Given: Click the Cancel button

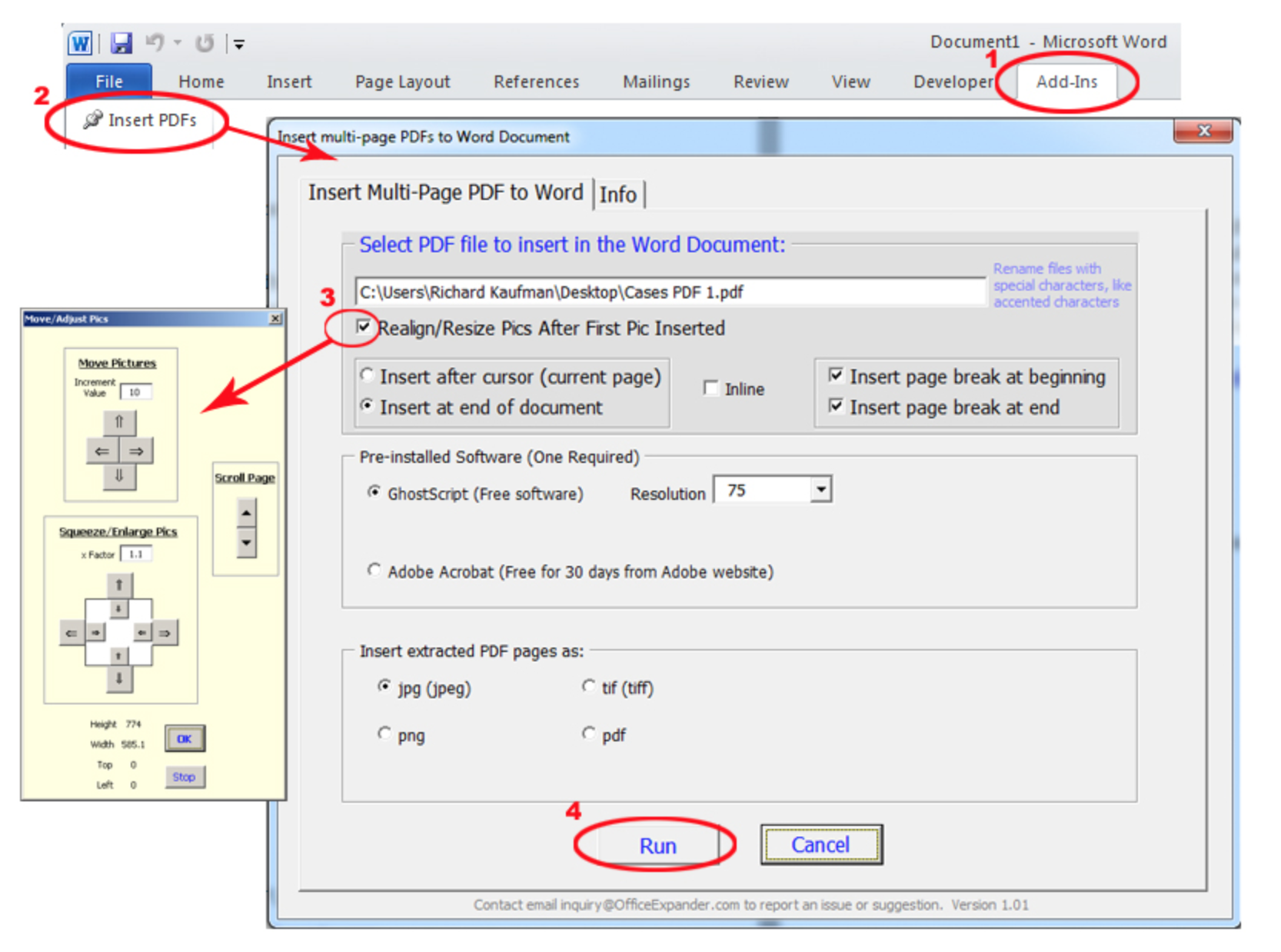Looking at the screenshot, I should (821, 844).
